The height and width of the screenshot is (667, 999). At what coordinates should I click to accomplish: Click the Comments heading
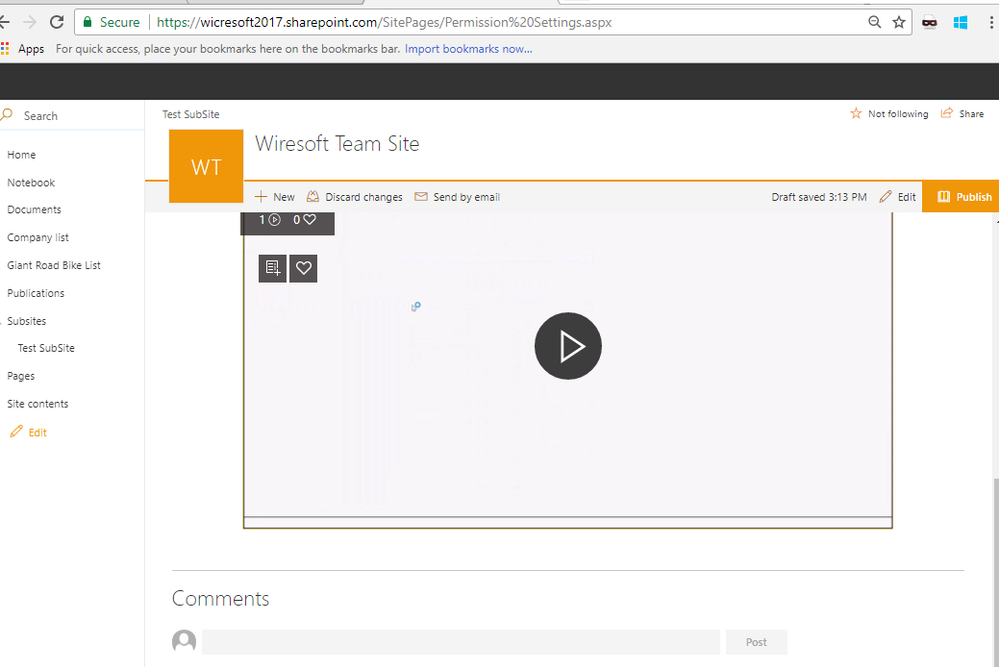coord(220,598)
